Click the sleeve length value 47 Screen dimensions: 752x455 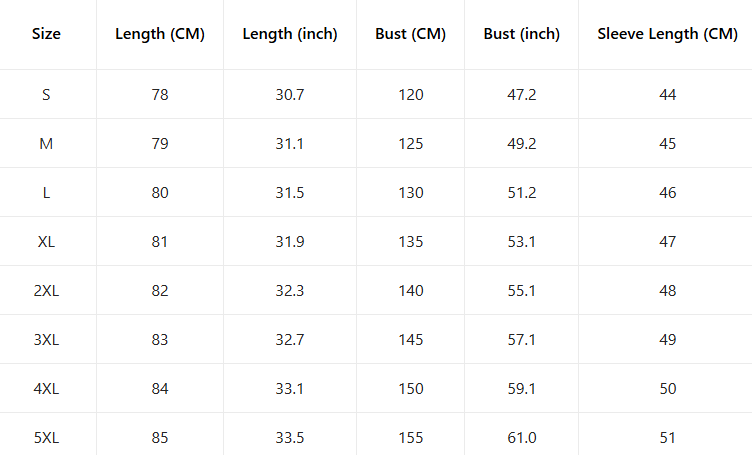coord(667,242)
